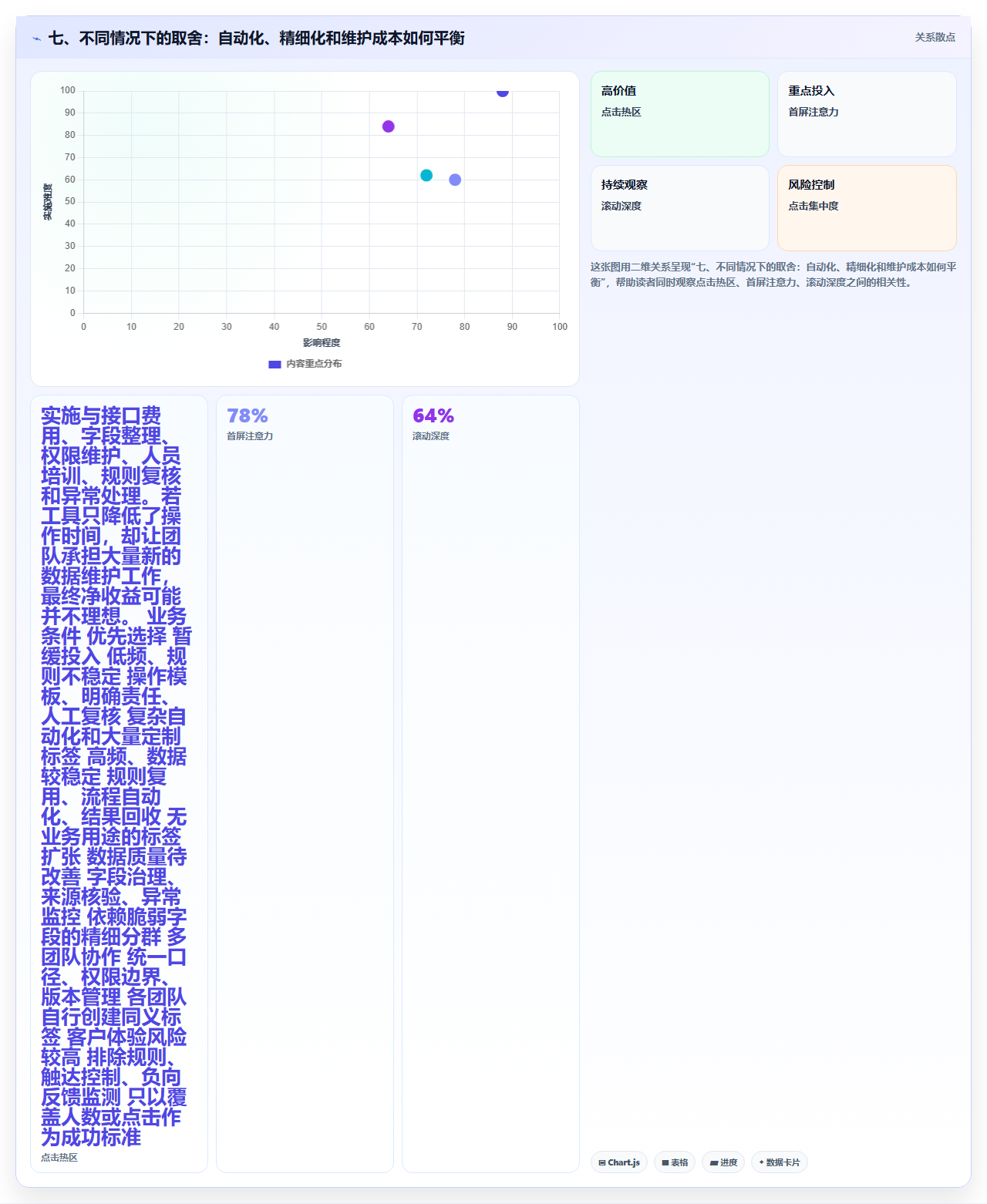Click the 点击热区 text in the 高价值 card
This screenshot has width=987, height=1204.
coord(622,112)
